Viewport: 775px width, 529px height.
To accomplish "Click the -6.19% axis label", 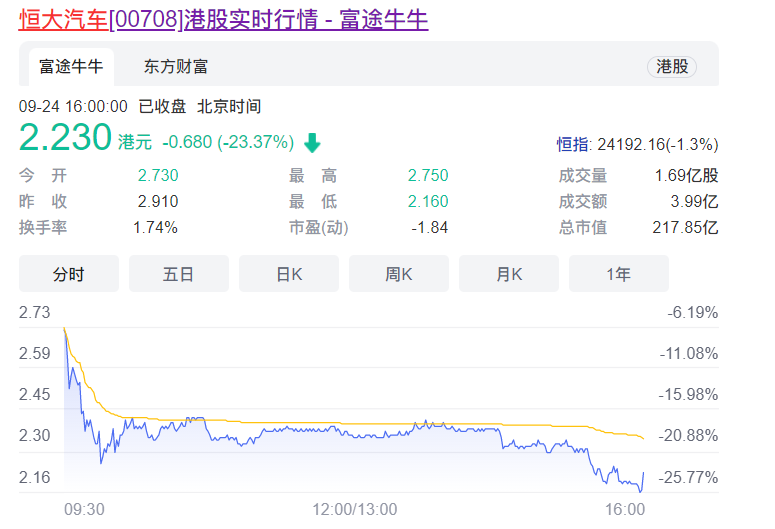I will click(x=693, y=312).
